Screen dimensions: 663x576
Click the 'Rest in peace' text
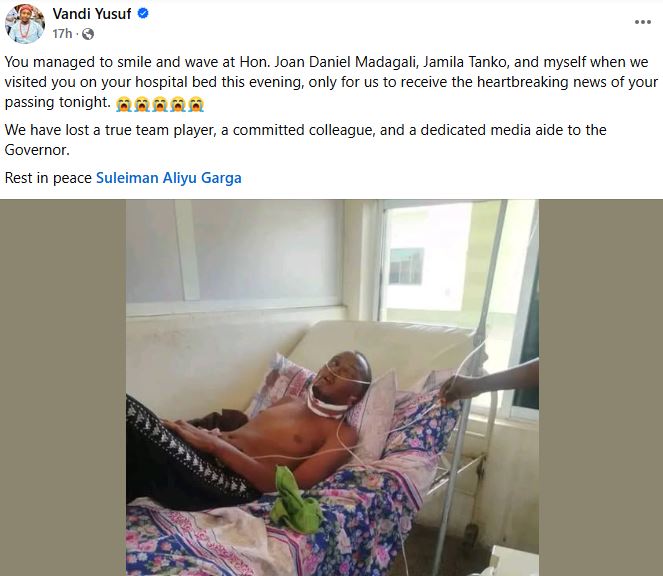[48, 178]
